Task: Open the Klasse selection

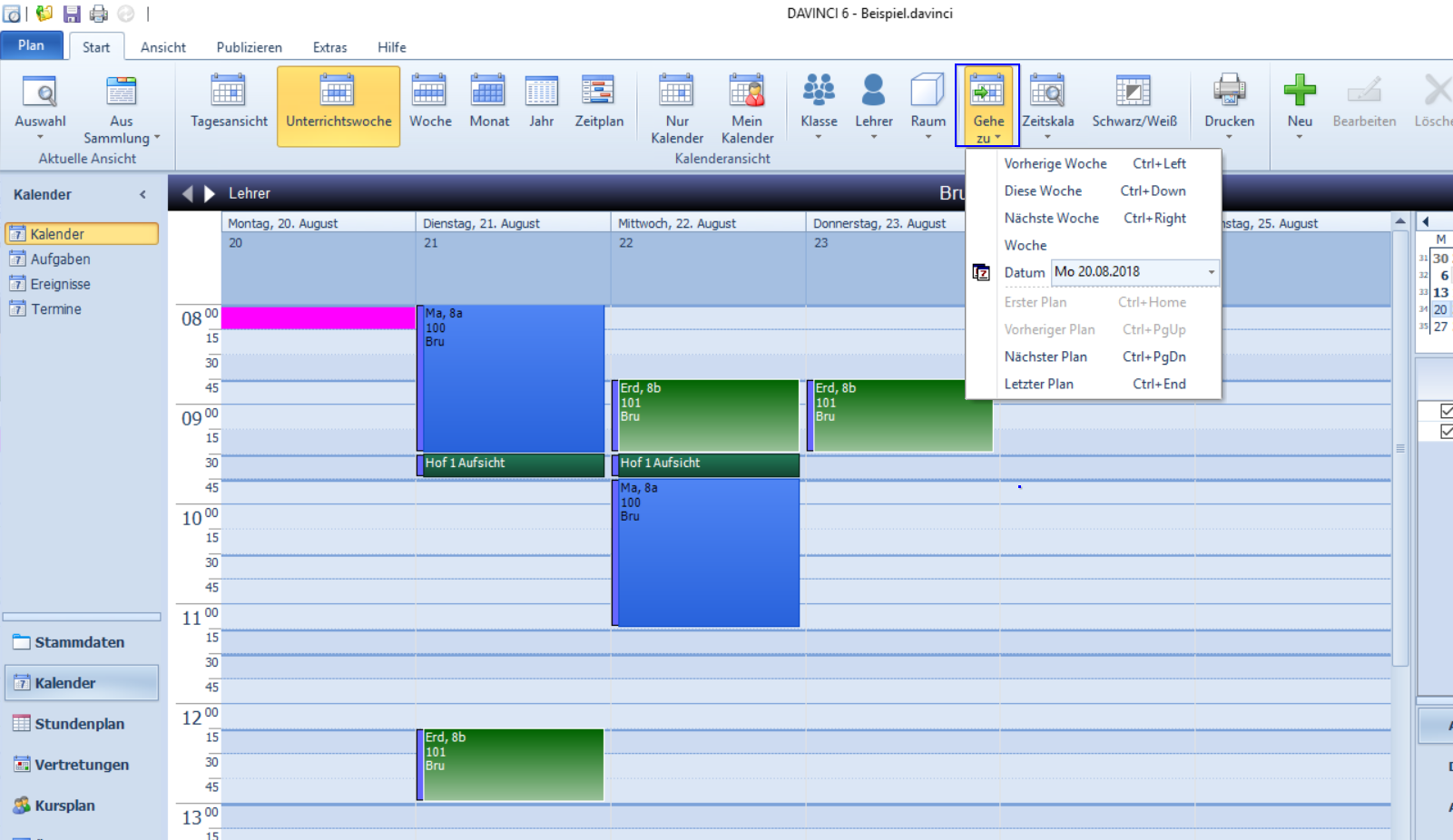Action: (x=819, y=107)
